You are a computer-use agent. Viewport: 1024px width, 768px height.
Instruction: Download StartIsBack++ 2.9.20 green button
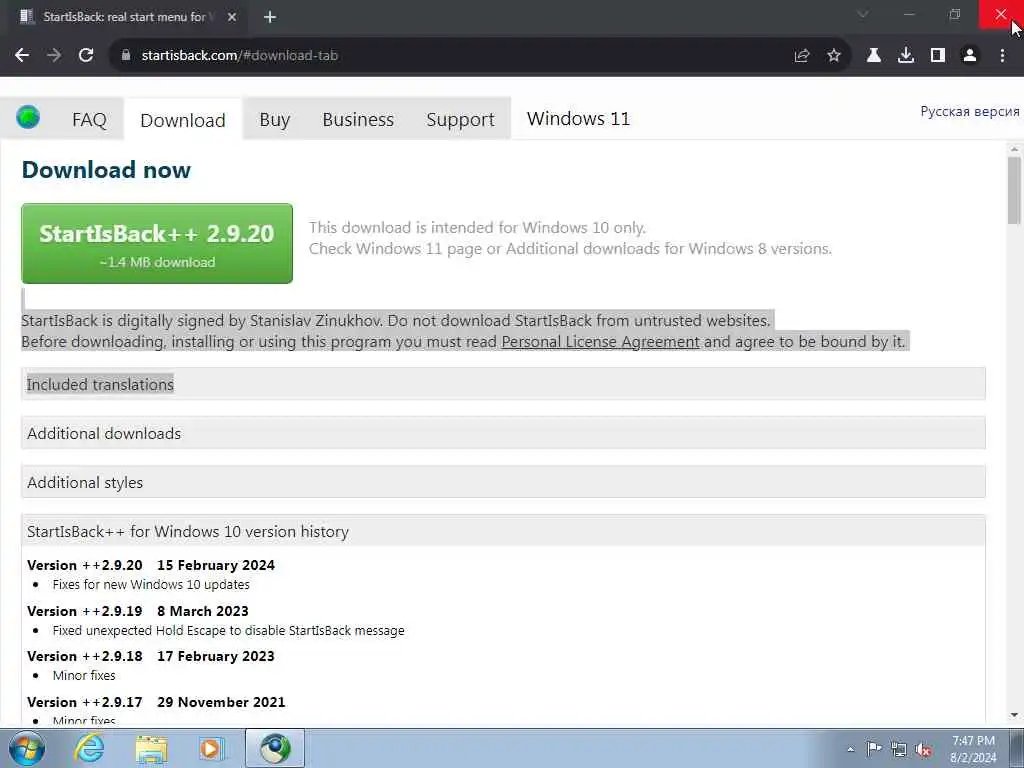point(157,244)
